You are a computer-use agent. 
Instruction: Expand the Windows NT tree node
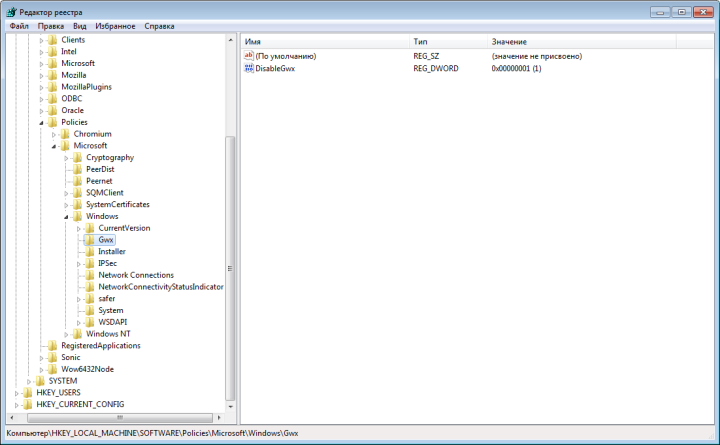[66, 334]
